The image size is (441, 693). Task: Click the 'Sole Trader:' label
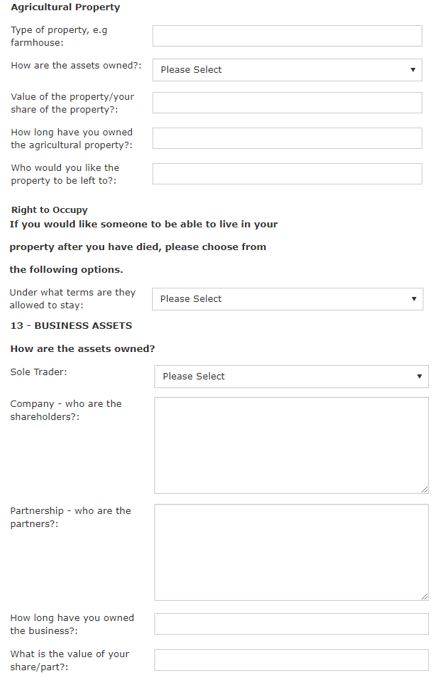(38, 372)
